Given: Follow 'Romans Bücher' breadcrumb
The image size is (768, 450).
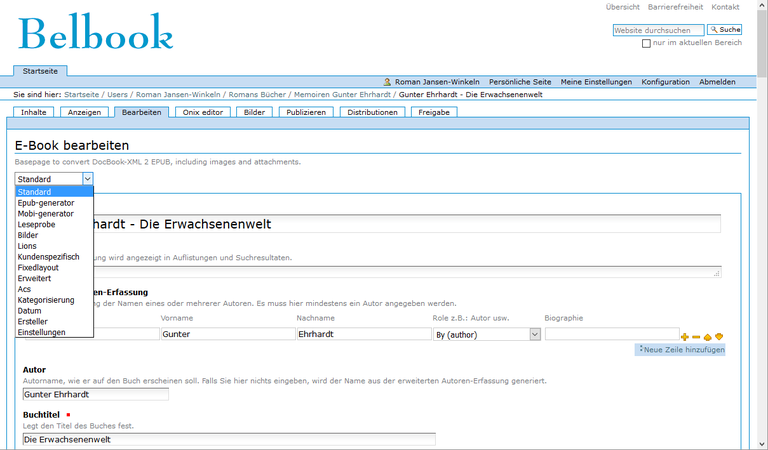Looking at the screenshot, I should (257, 95).
